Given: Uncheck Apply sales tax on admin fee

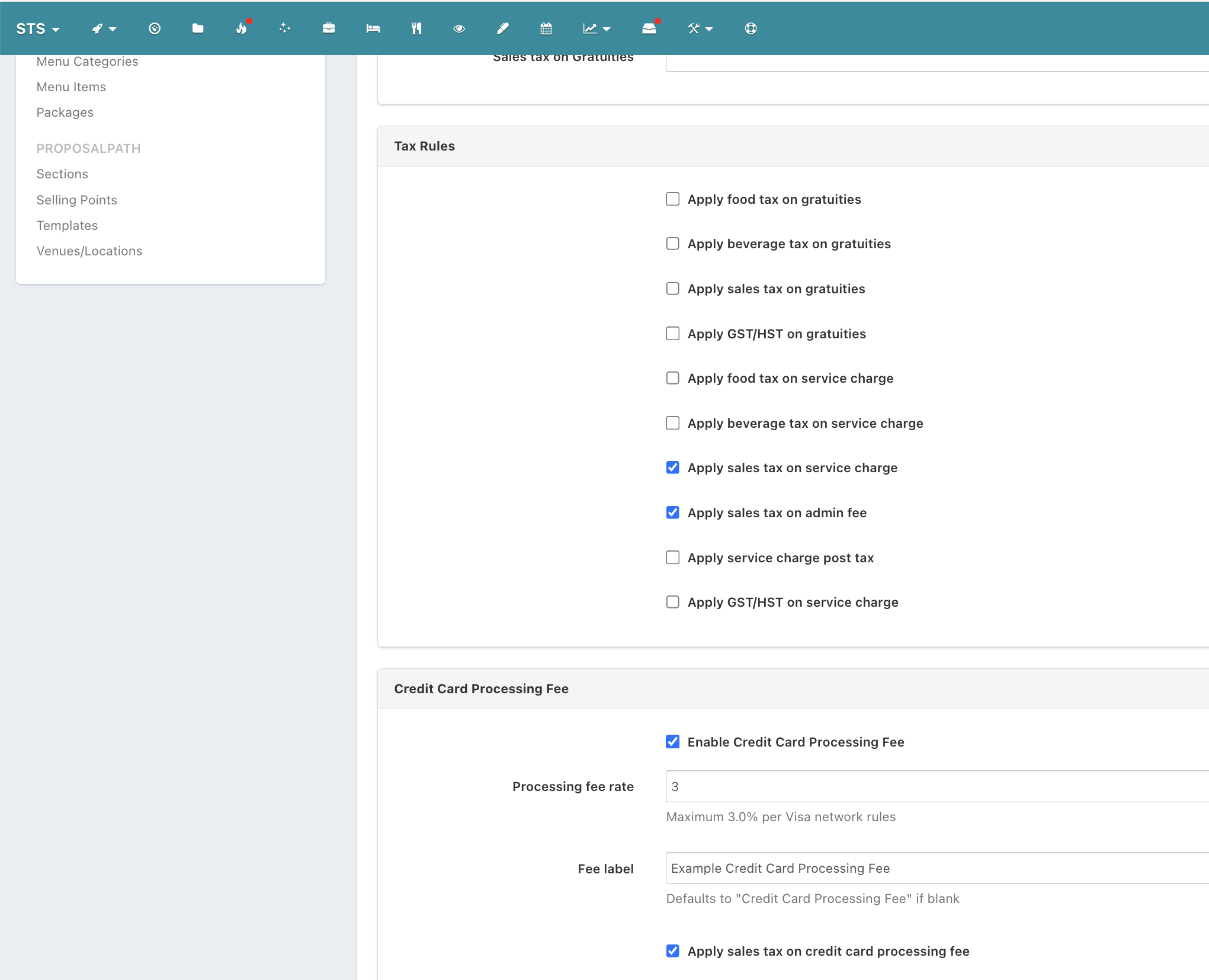Looking at the screenshot, I should tap(672, 513).
